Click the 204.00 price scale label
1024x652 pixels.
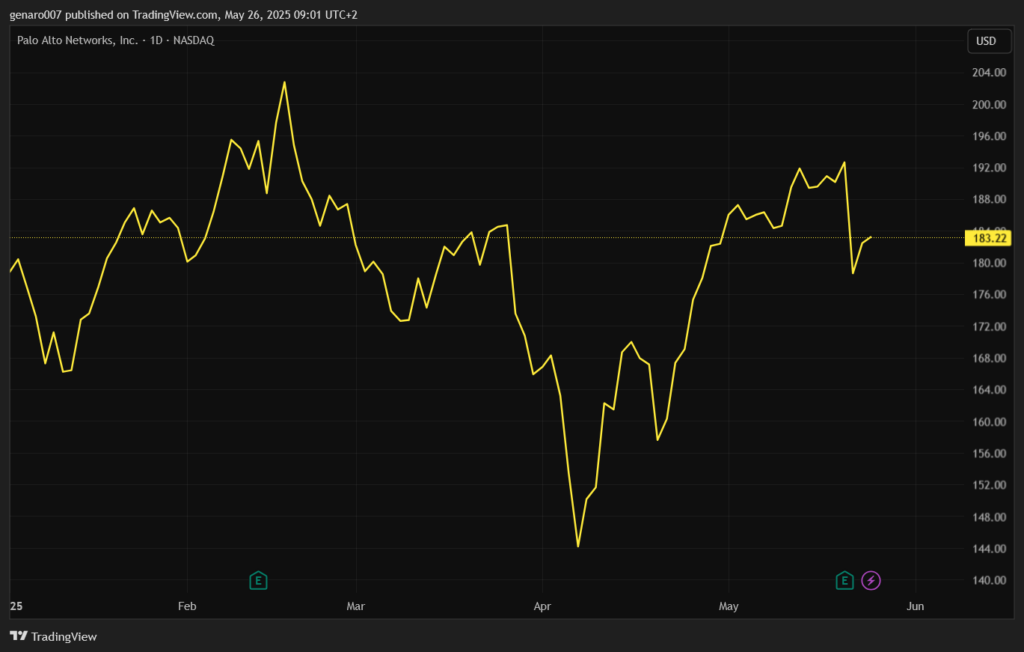[988, 73]
